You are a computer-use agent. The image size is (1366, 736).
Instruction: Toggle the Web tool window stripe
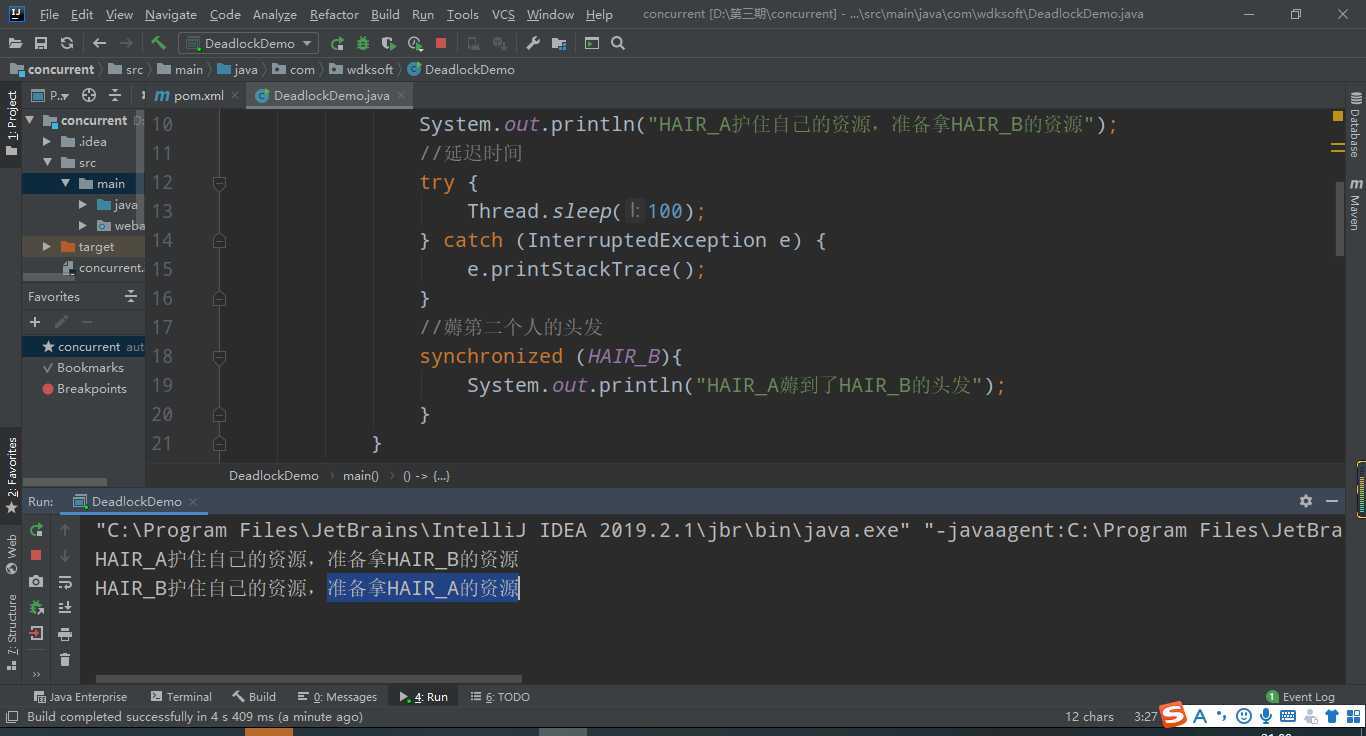coord(11,554)
